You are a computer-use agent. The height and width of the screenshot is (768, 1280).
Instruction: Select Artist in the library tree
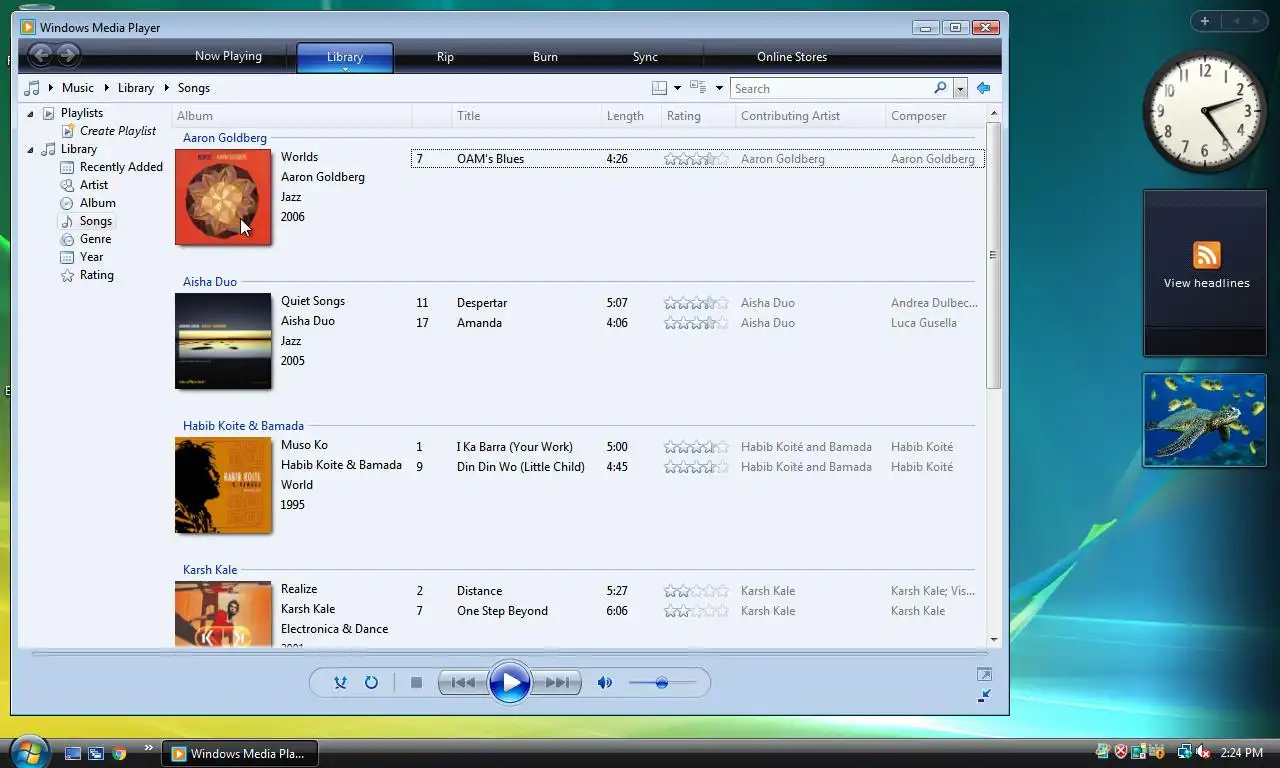point(94,185)
